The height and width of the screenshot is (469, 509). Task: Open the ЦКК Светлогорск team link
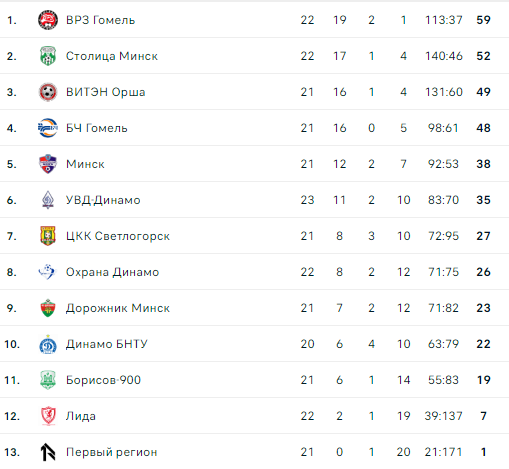tap(118, 236)
